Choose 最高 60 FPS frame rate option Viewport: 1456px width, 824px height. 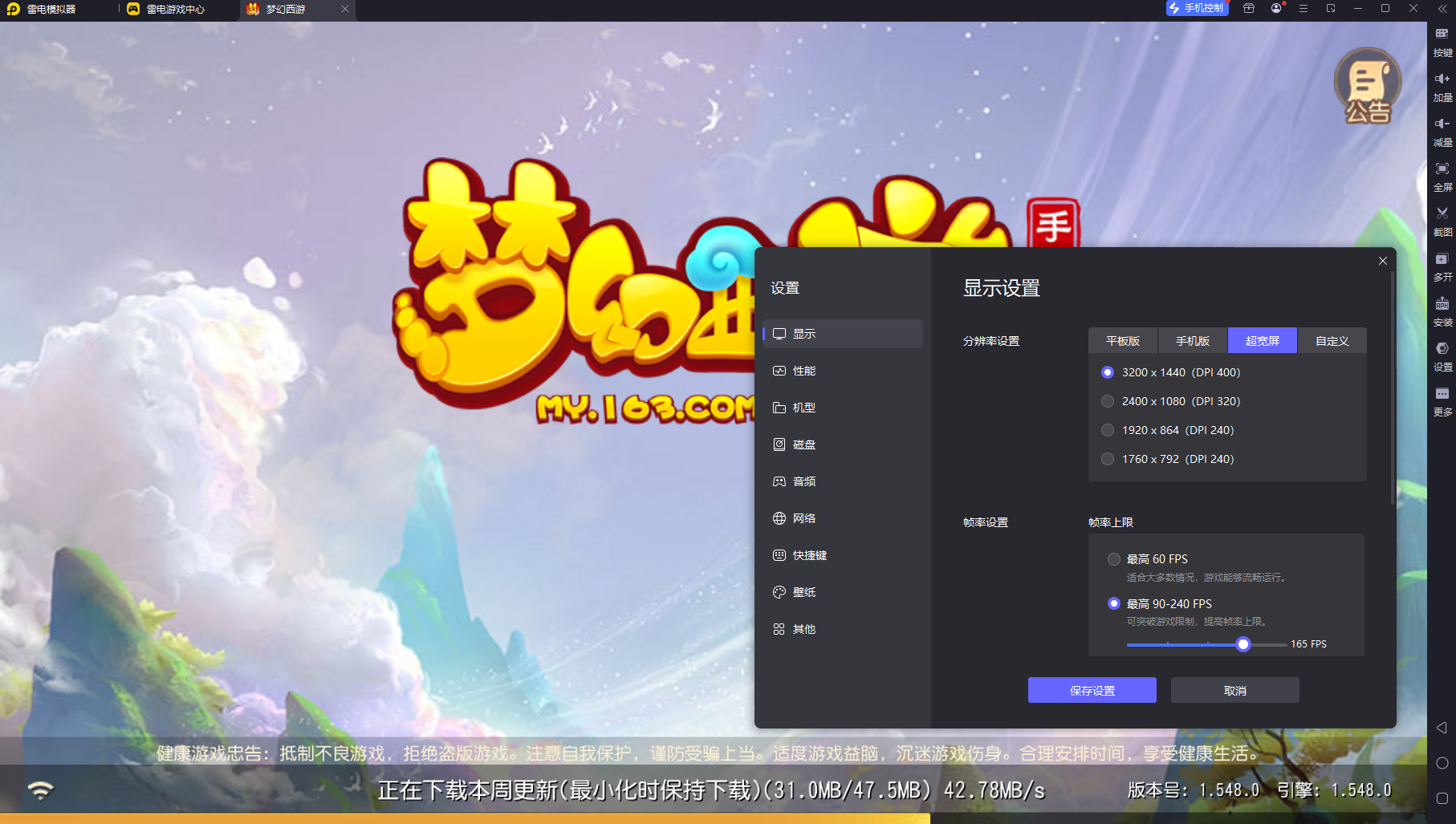pos(1148,559)
